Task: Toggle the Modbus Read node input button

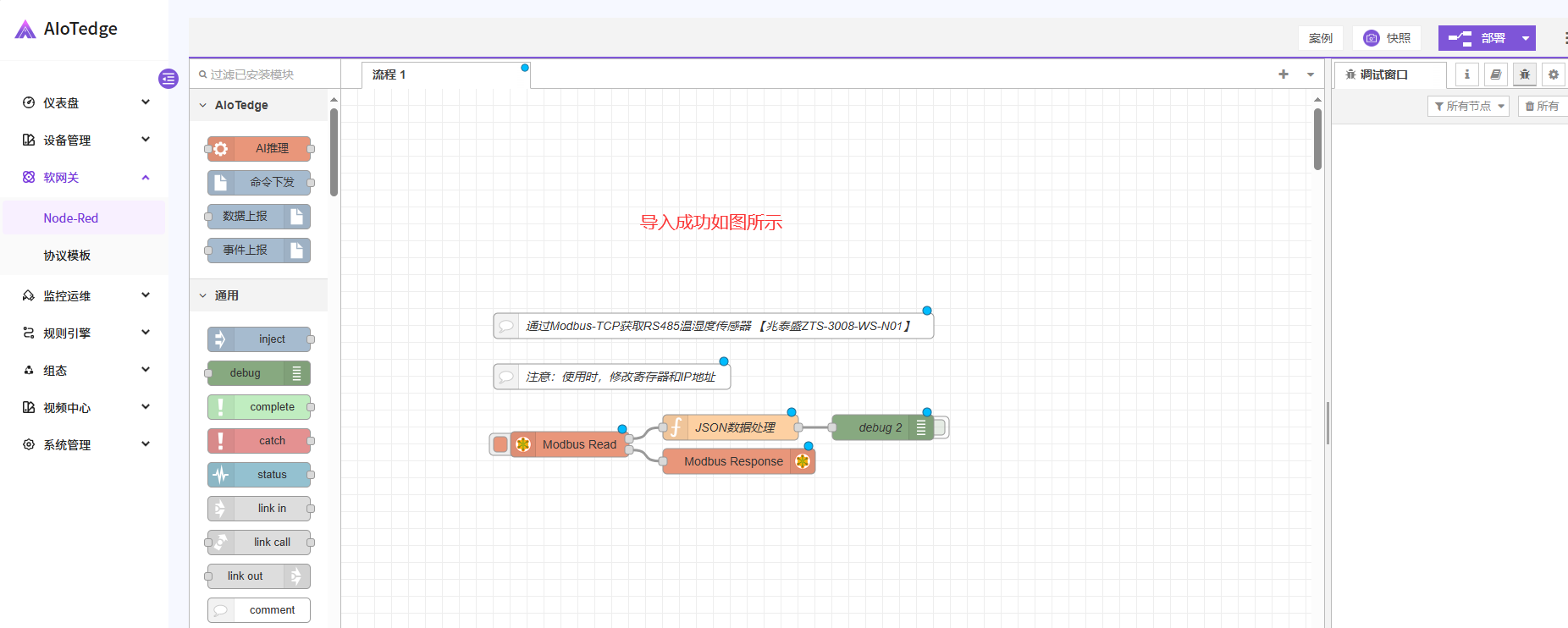Action: point(500,444)
